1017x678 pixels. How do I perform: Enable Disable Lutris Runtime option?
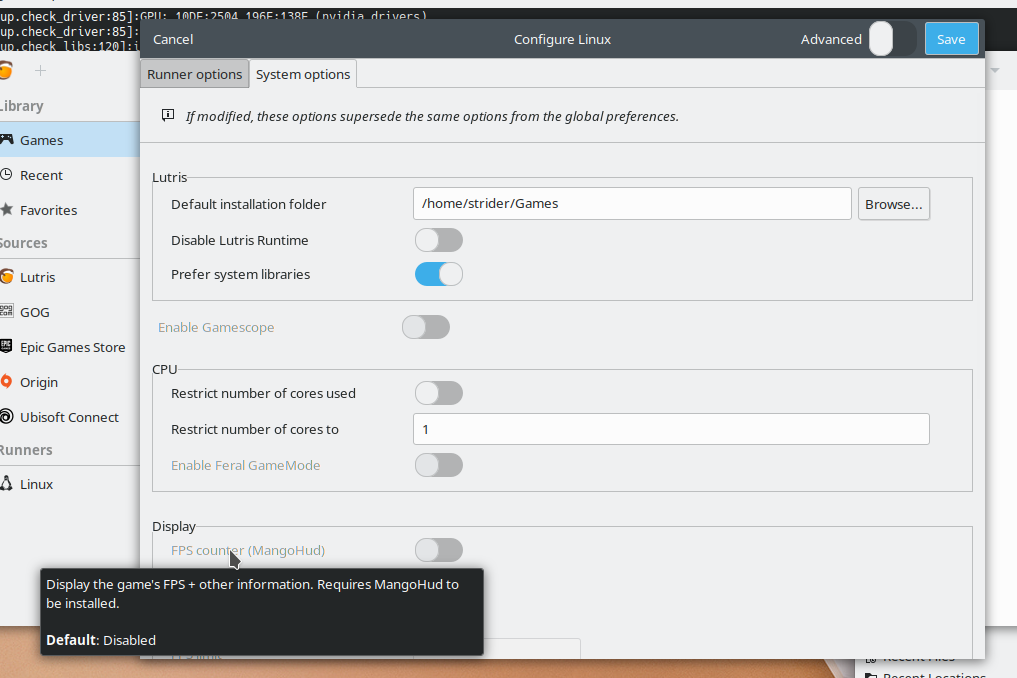click(438, 240)
